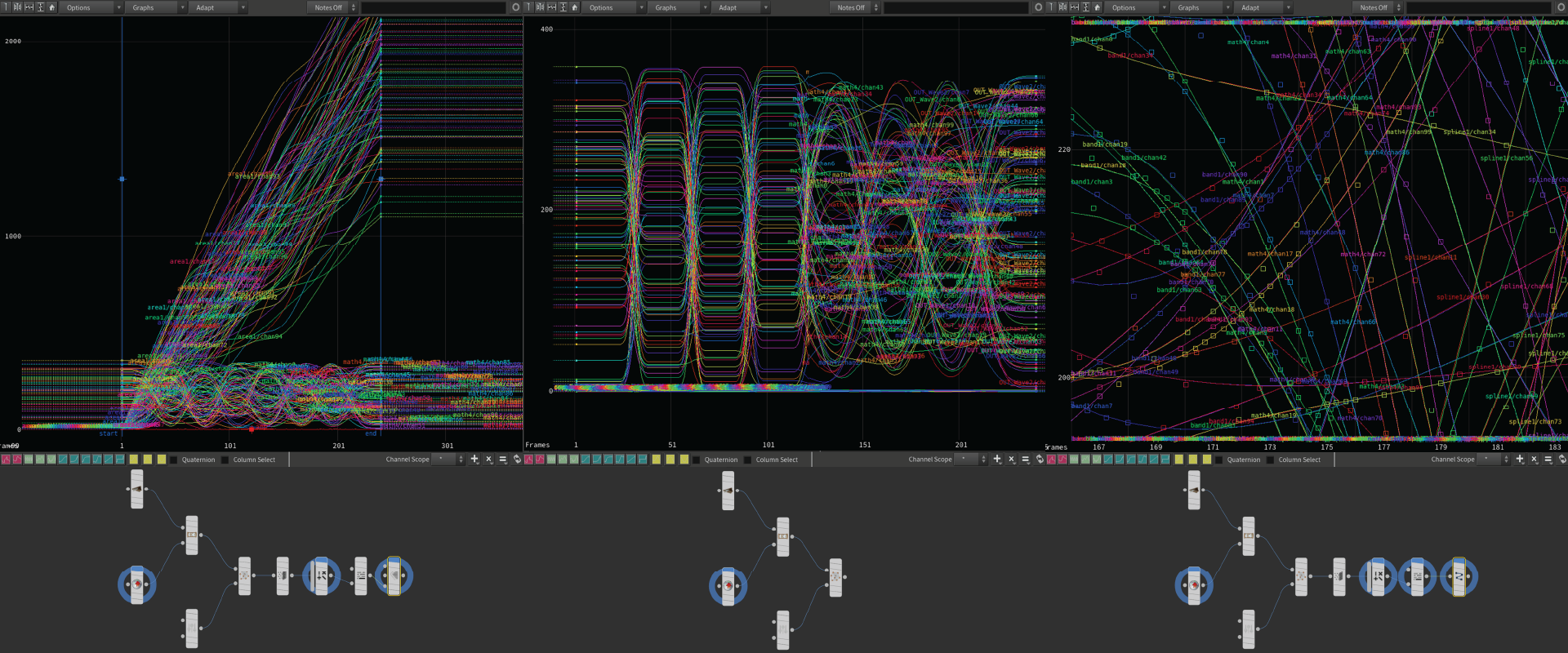
Task: Click the notes text field in the left pane toolbar
Action: (x=434, y=7)
